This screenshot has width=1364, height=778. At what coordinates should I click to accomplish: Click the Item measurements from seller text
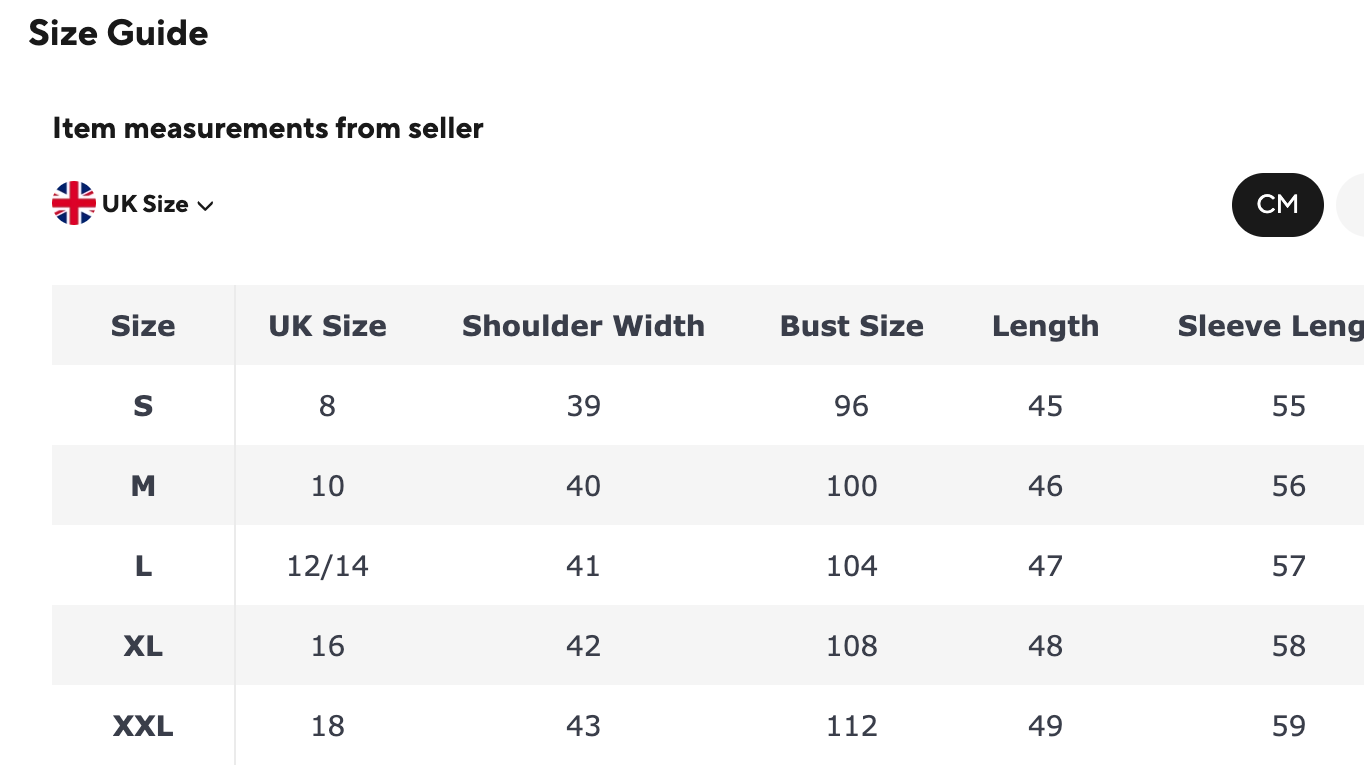click(268, 128)
